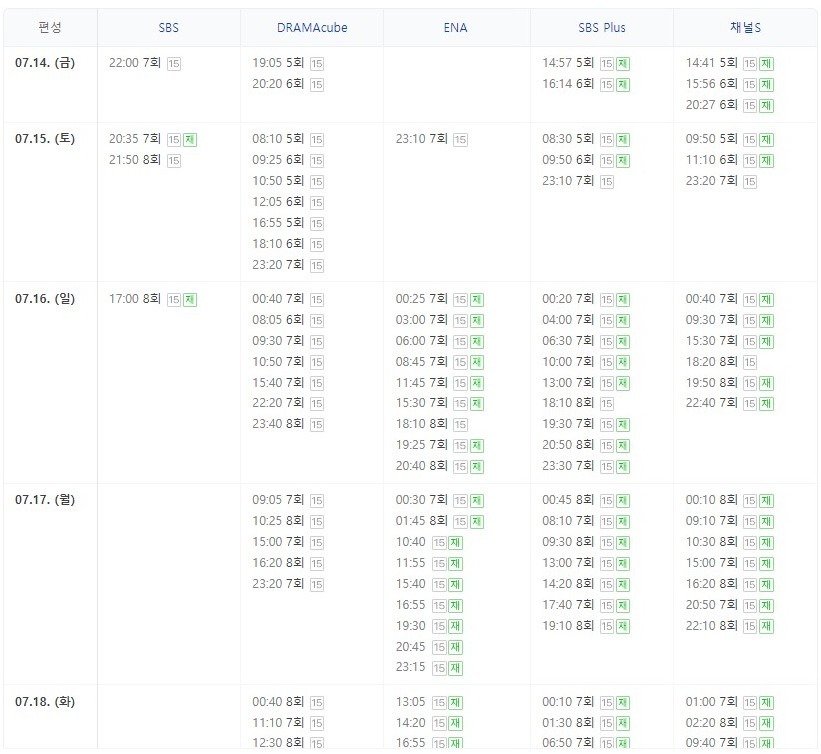Screen dimensions: 821x754
Task: Click SBS Plus entry 01:30 8회
Action: [x=568, y=723]
